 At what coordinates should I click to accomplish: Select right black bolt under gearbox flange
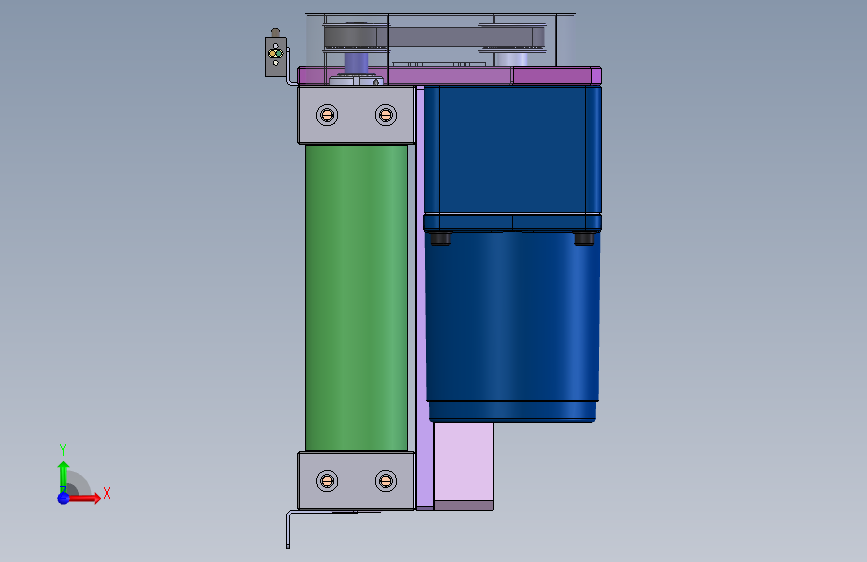(x=584, y=238)
